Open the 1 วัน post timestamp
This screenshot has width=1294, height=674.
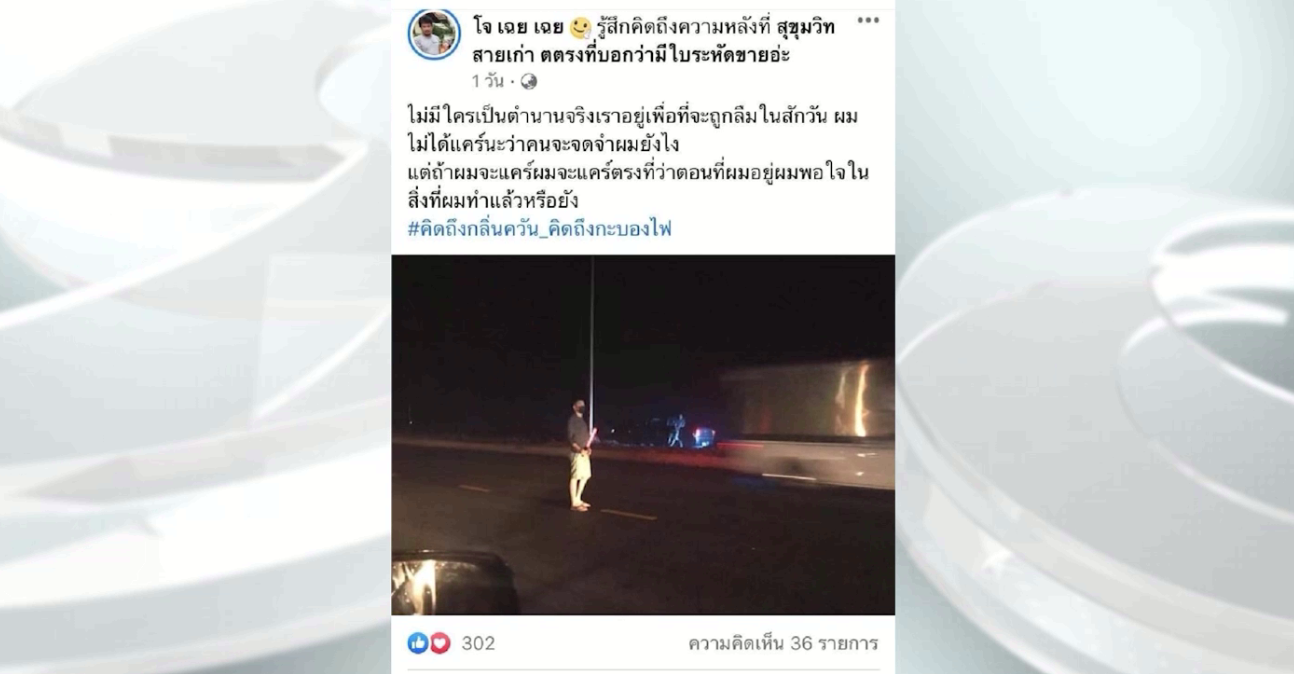coord(489,82)
